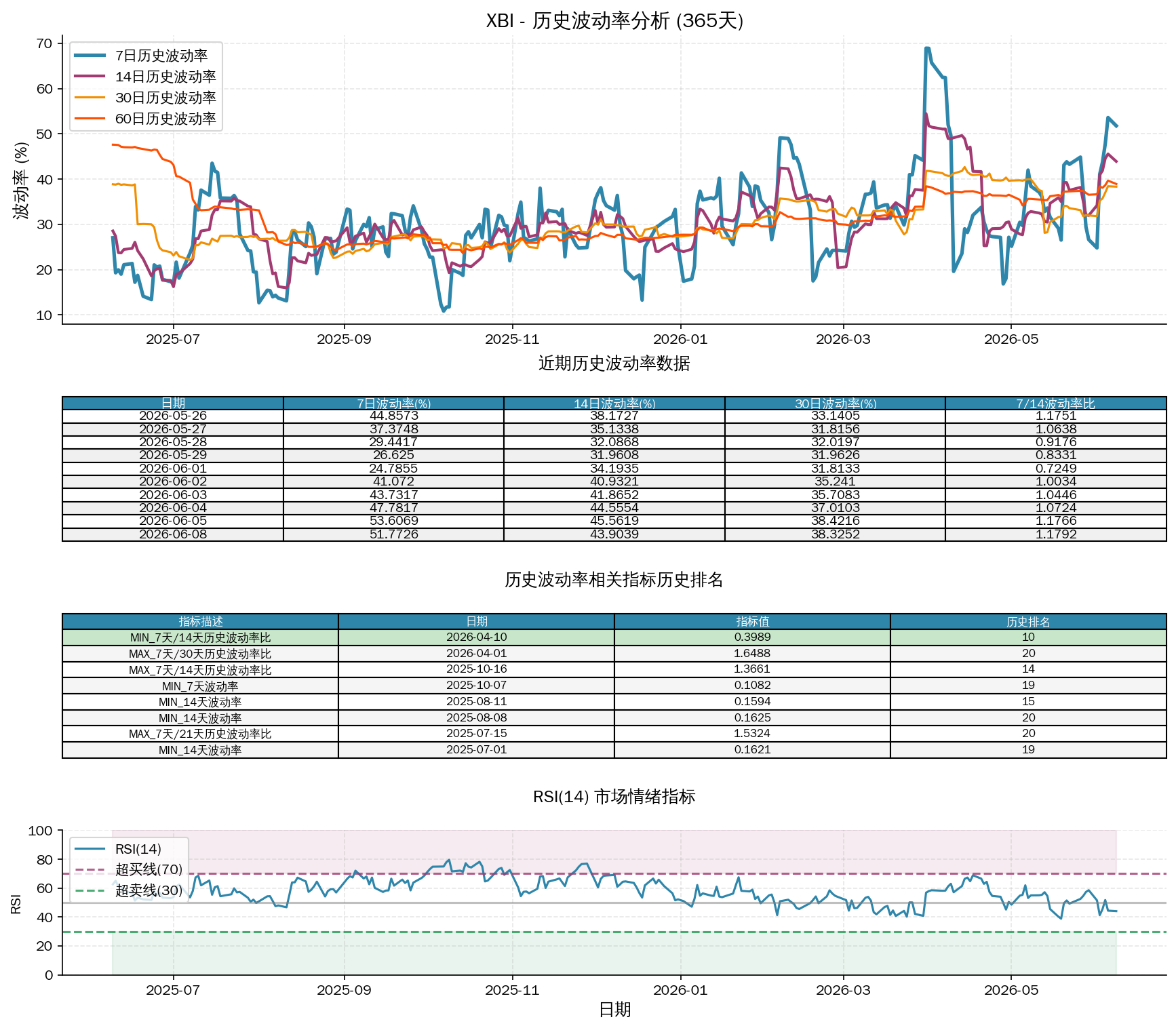Select the 7/14波动率比 column header
1176x1028 pixels.
[1056, 403]
